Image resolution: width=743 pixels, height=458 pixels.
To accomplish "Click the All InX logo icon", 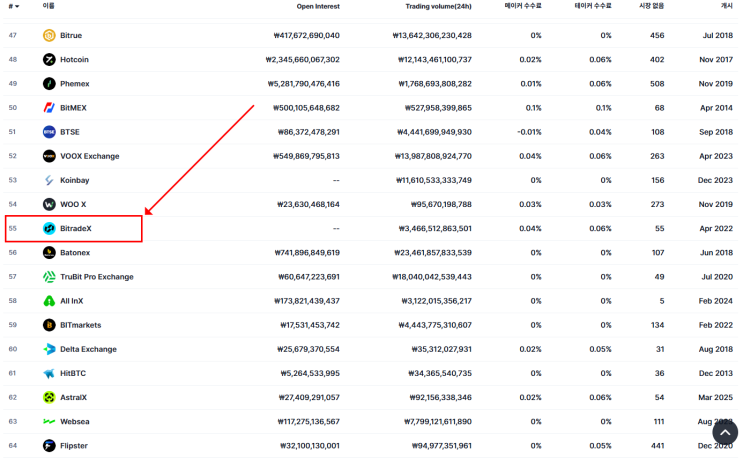I will 49,301.
